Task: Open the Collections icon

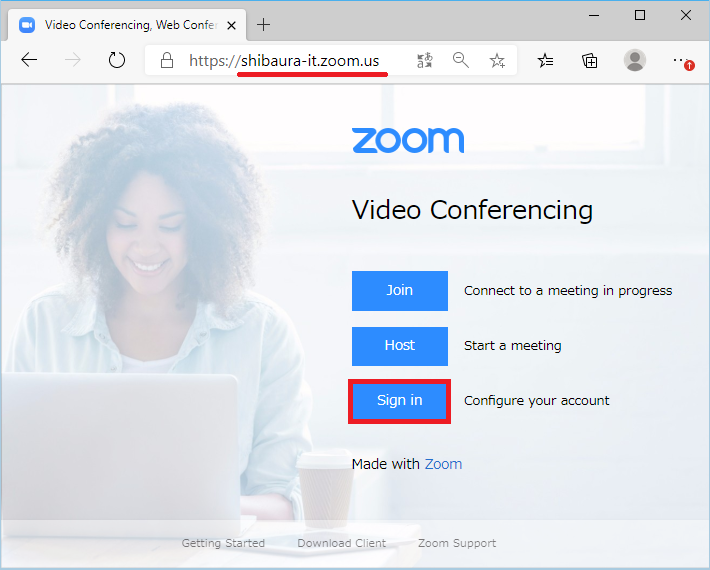Action: (590, 60)
